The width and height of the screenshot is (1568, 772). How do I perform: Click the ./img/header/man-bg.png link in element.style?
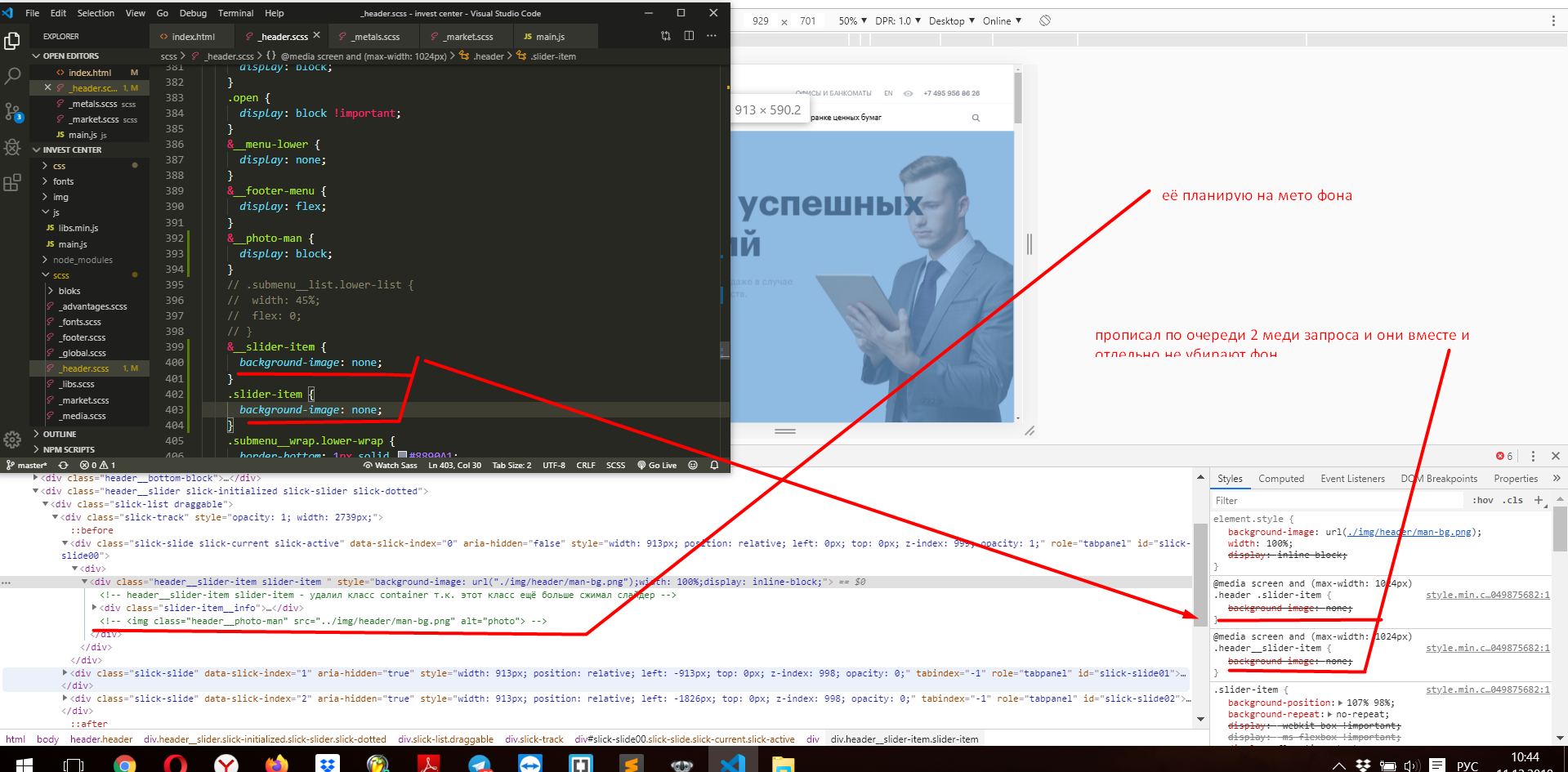click(1409, 532)
